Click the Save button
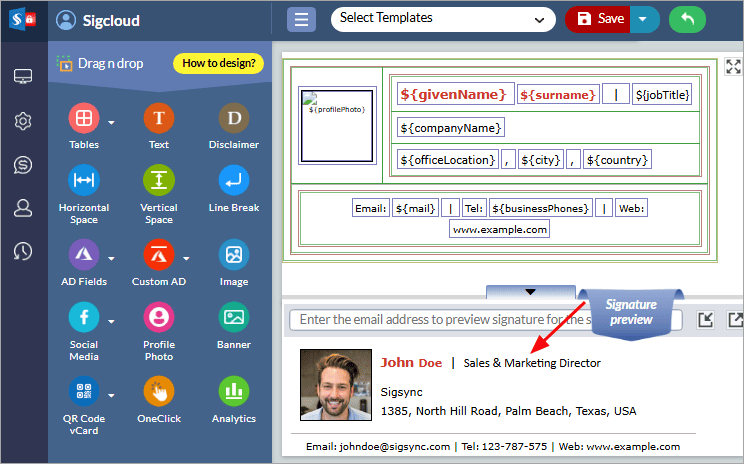The width and height of the screenshot is (744, 464). coord(598,19)
